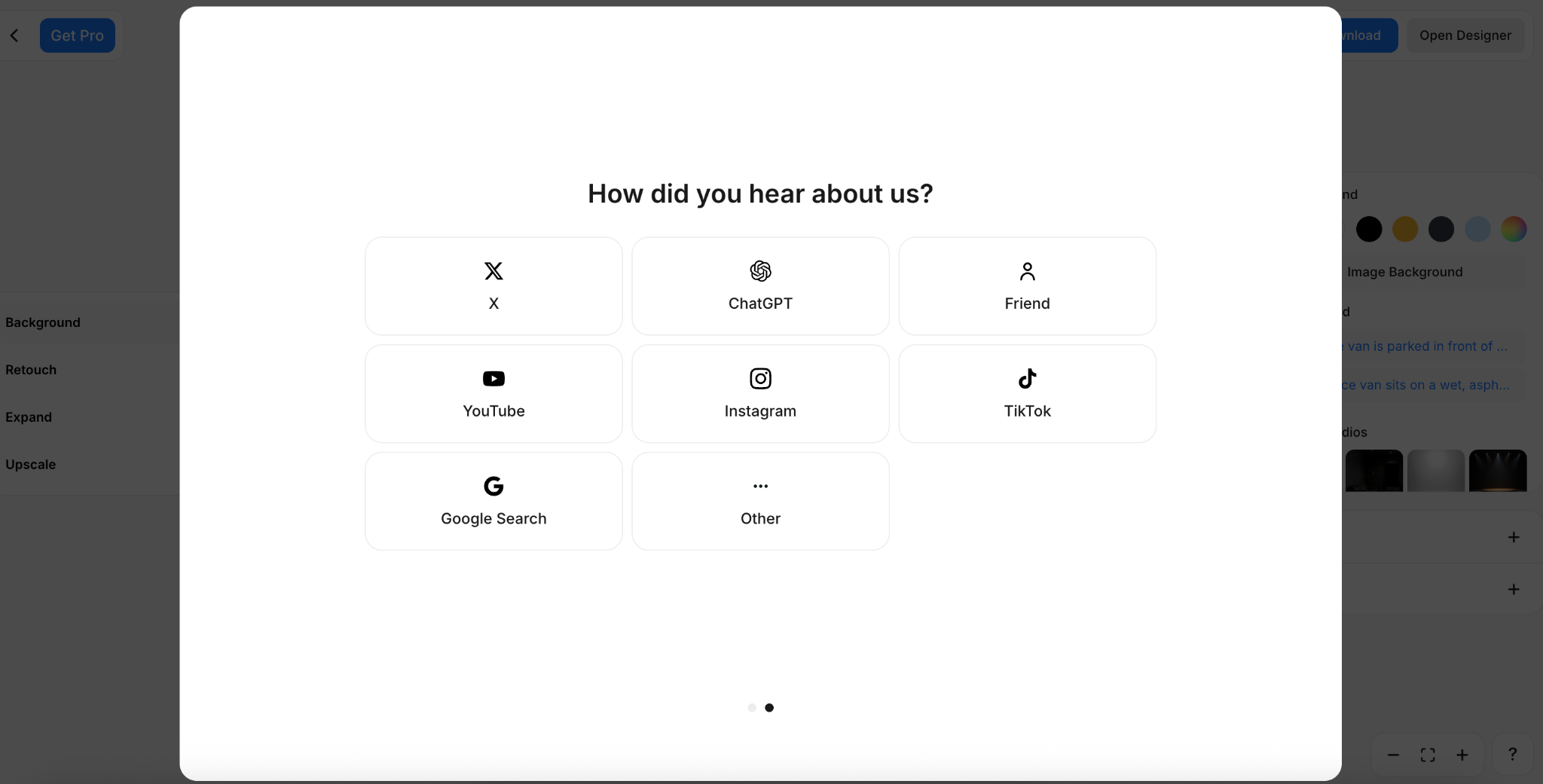
Task: Select the TikTok note icon
Action: (1027, 379)
